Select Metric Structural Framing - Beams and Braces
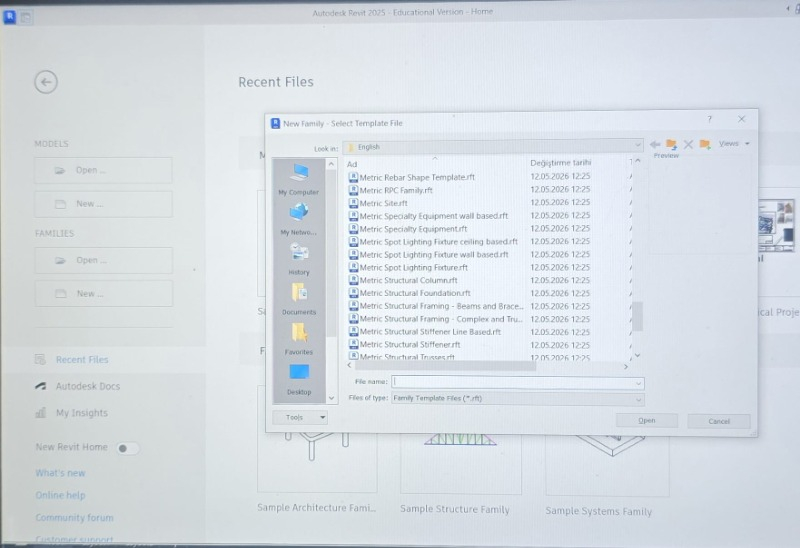Image resolution: width=800 pixels, height=548 pixels. [441, 306]
